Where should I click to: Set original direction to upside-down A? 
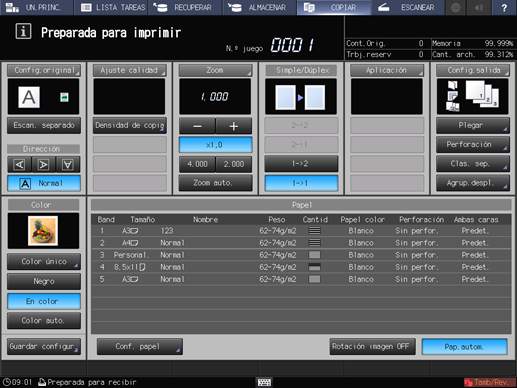68,164
